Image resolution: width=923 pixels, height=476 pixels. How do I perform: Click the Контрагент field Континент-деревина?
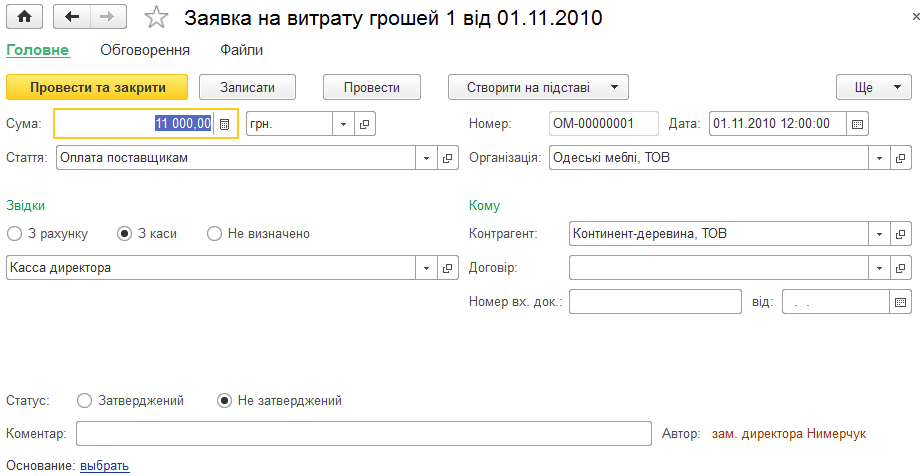[x=719, y=234]
